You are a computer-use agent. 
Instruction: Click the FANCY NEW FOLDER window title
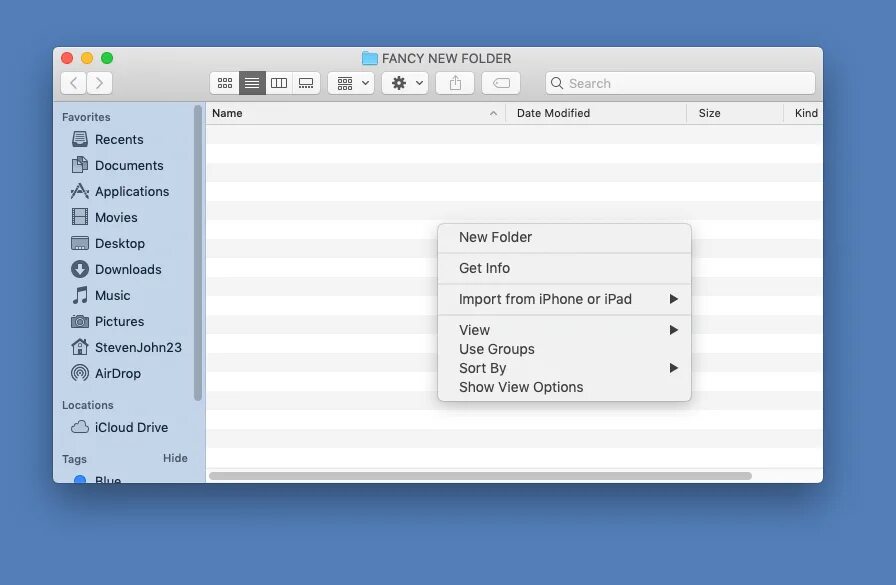(x=446, y=58)
